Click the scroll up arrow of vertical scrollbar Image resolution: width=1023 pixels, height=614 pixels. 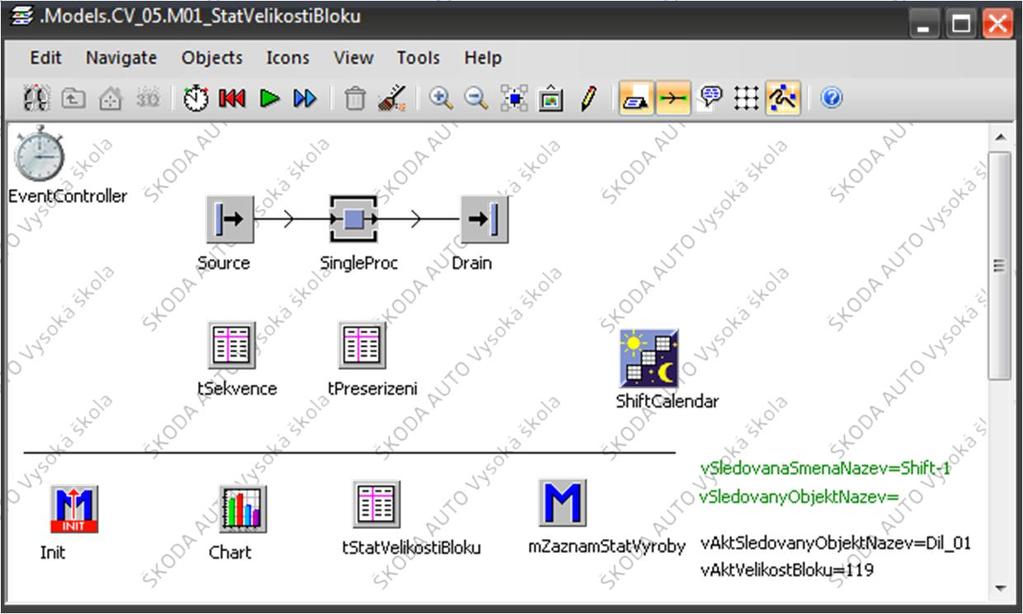tap(1001, 137)
